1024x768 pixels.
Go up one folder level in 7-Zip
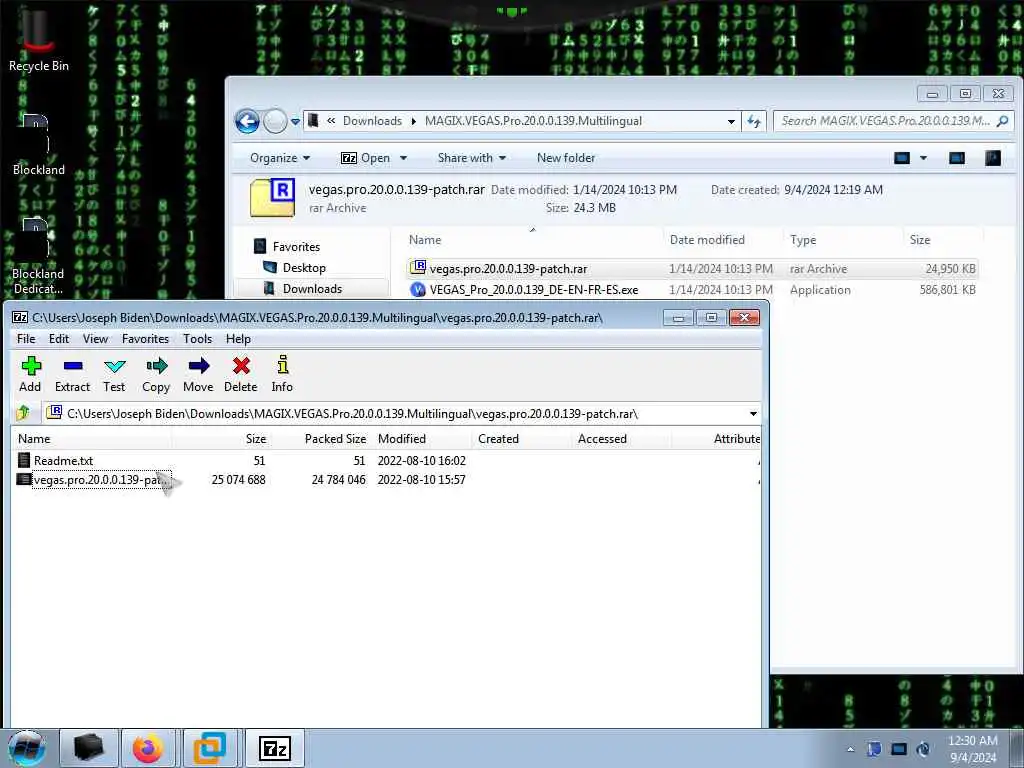[24, 413]
